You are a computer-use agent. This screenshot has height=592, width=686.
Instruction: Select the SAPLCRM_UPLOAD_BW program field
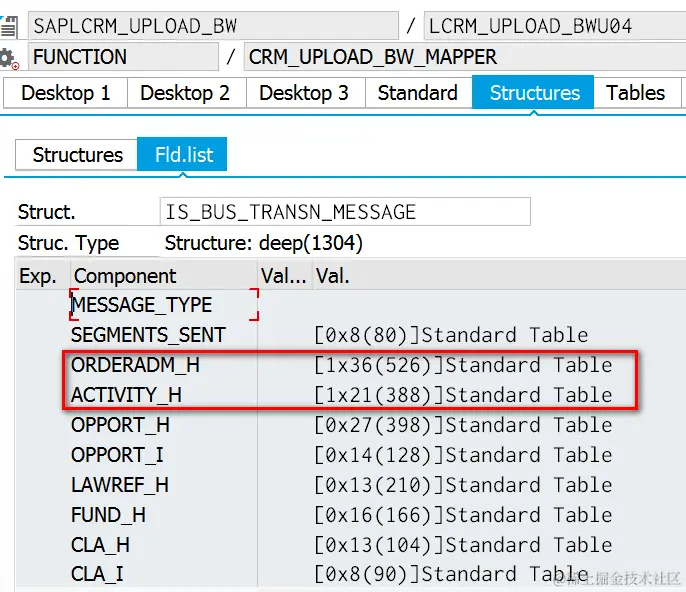(x=213, y=26)
